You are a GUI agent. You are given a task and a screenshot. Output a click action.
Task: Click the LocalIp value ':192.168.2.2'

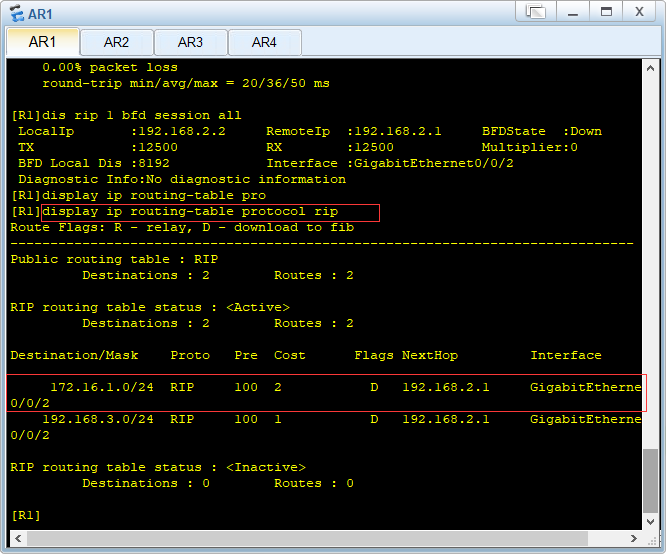178,131
